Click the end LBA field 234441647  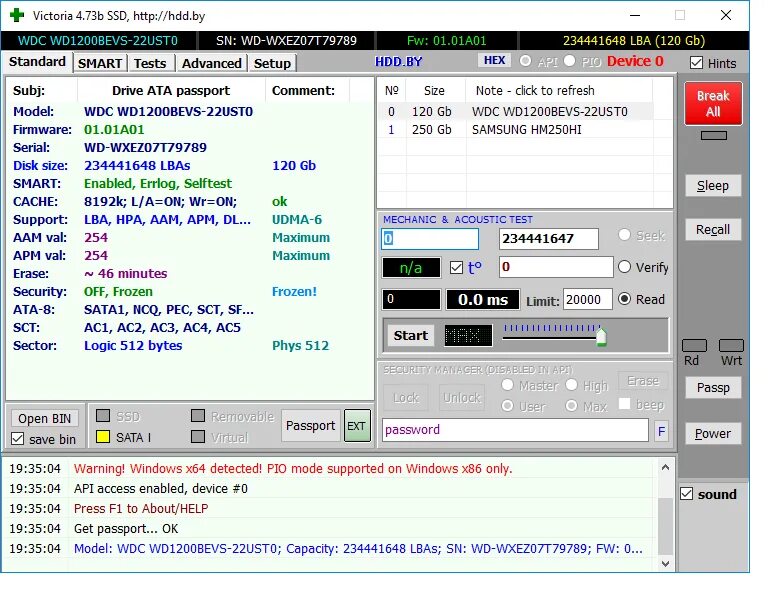[x=549, y=239]
